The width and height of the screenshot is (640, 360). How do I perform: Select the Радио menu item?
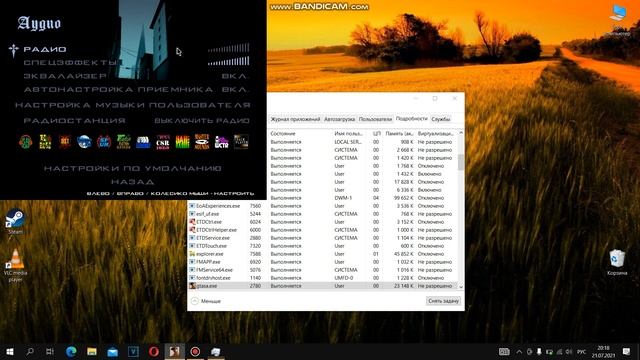[x=45, y=49]
